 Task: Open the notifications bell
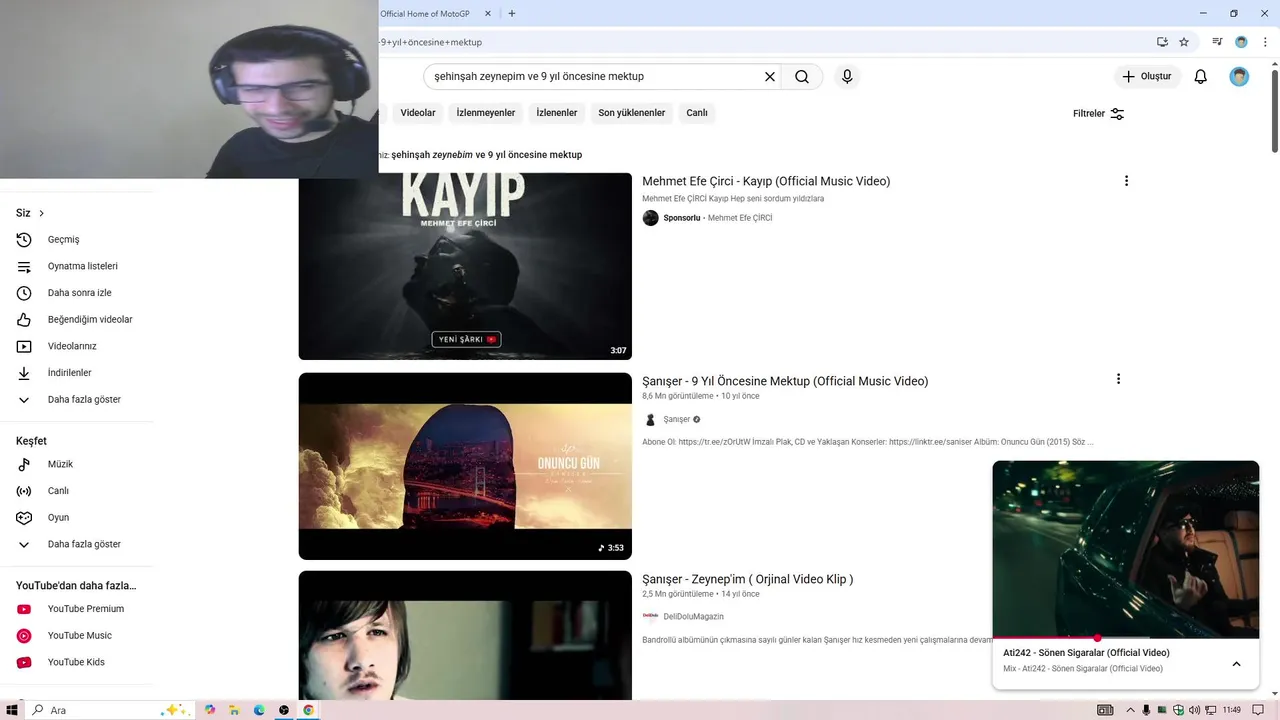pos(1201,76)
